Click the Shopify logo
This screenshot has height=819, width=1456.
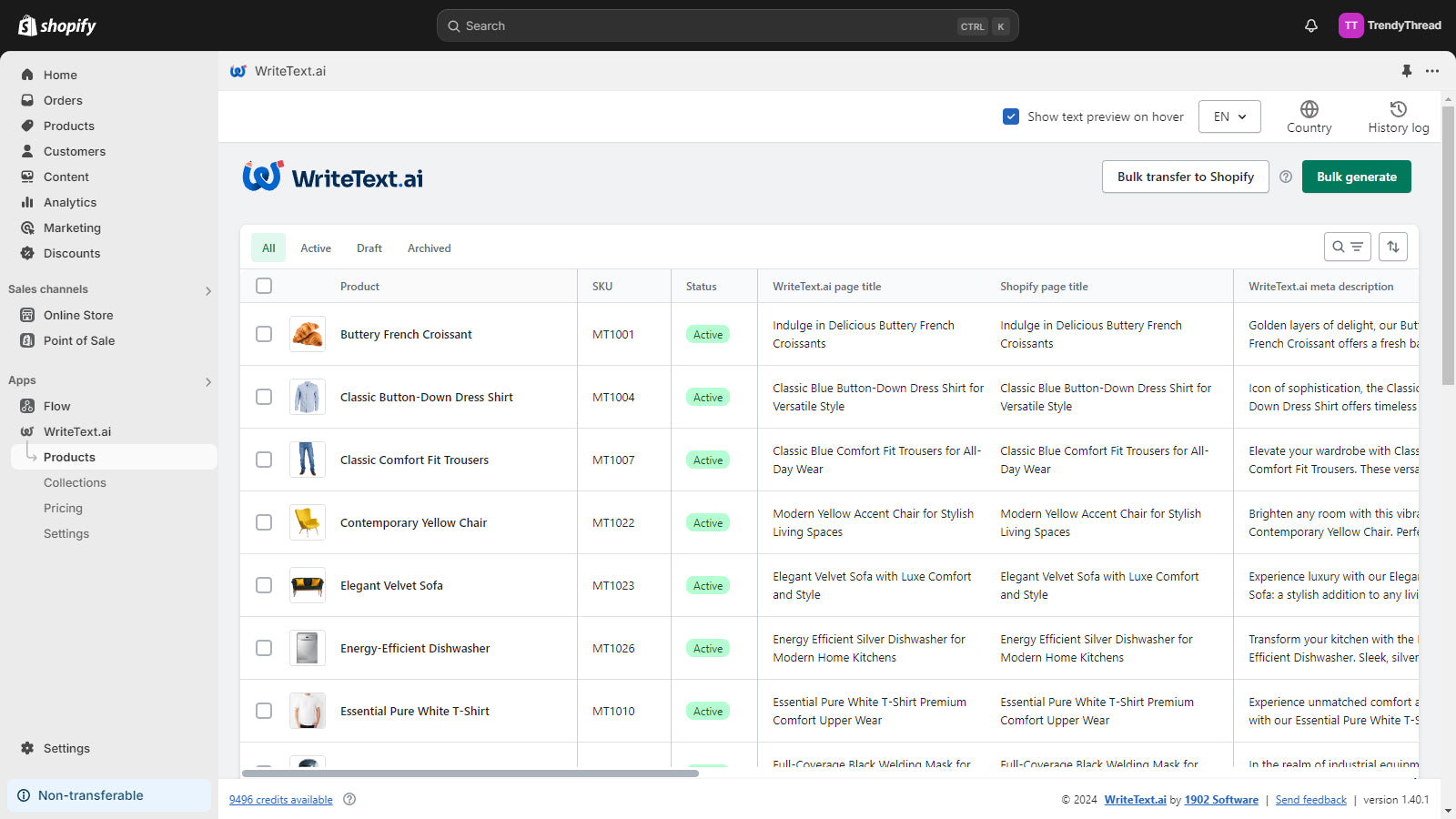tap(57, 25)
